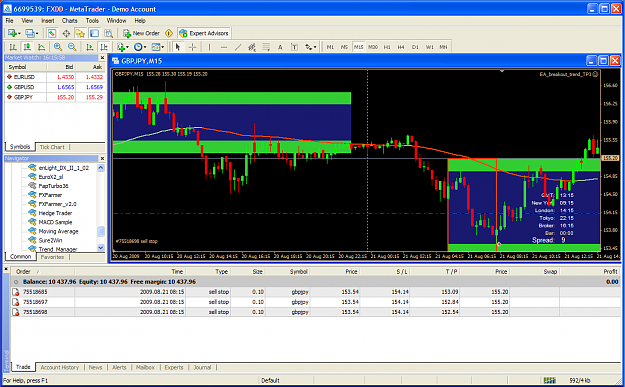The height and width of the screenshot is (387, 625).
Task: Switch to line chart type icon
Action: click(41, 47)
